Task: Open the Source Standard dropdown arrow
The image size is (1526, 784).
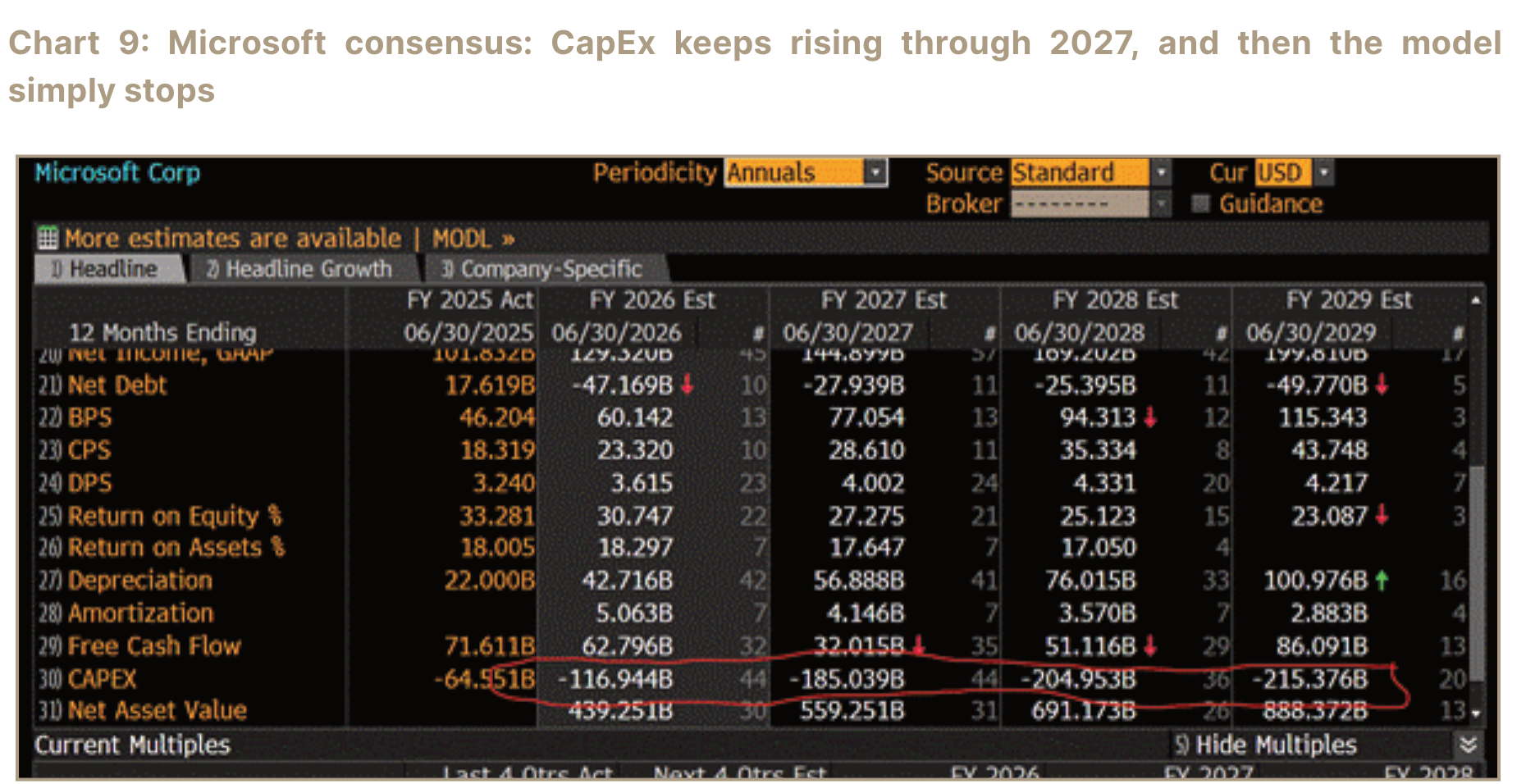Action: [x=1161, y=173]
